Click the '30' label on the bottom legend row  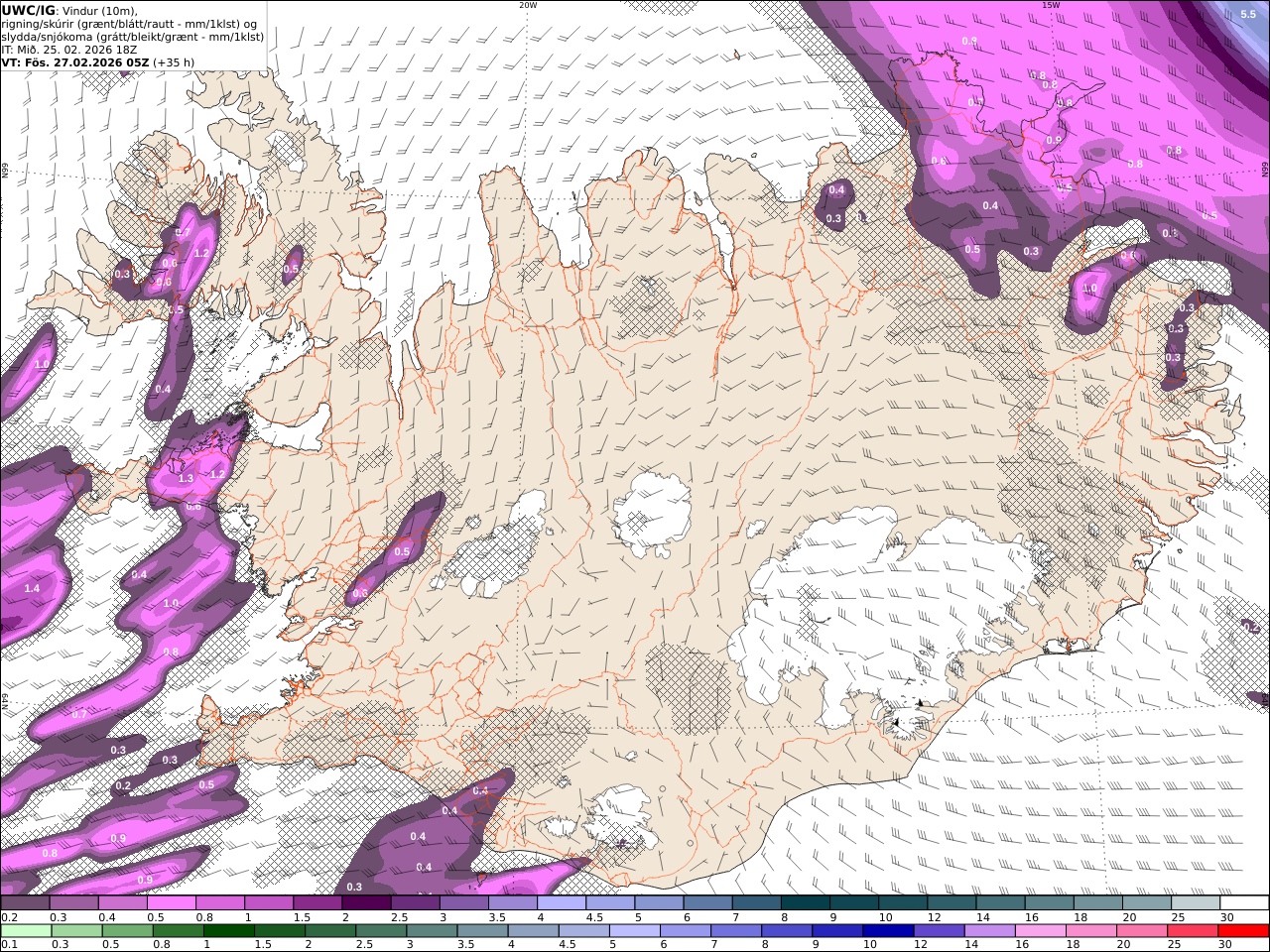click(x=1226, y=945)
